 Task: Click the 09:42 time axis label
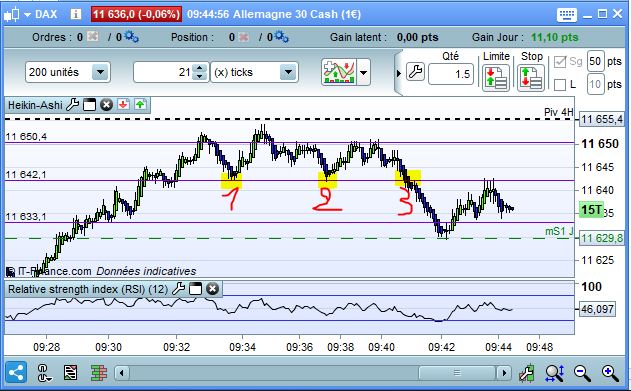tap(441, 347)
